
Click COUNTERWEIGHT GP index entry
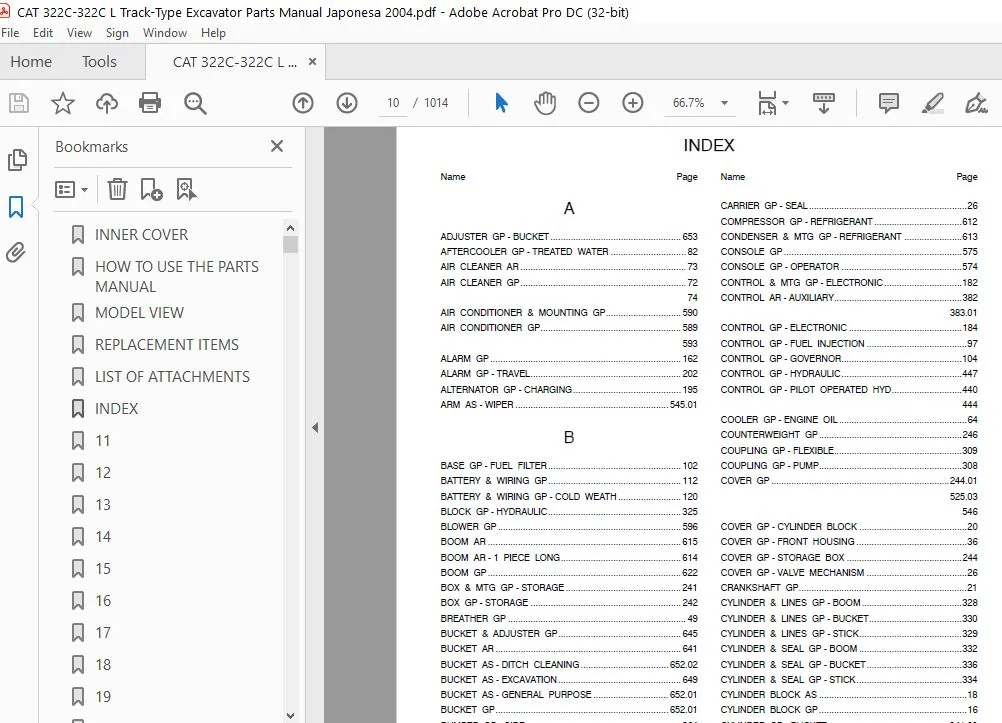pyautogui.click(x=849, y=435)
